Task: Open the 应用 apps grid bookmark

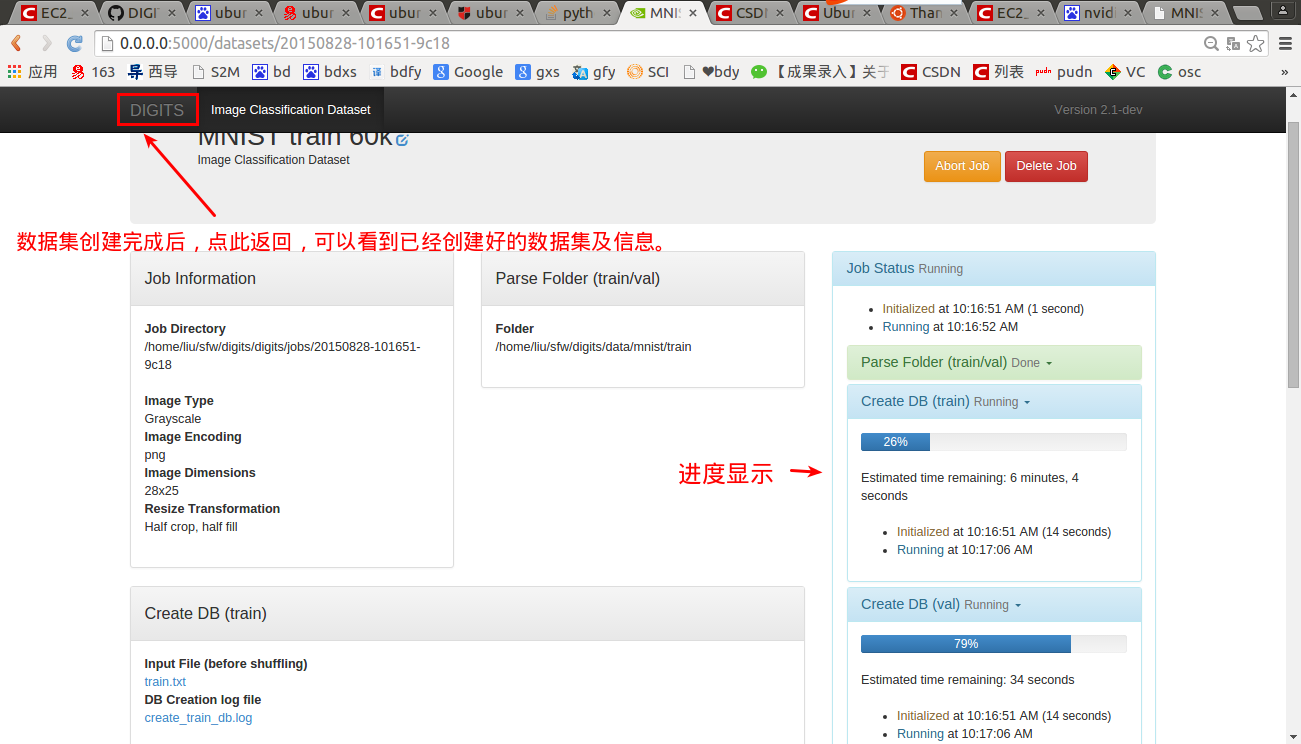Action: [x=32, y=72]
